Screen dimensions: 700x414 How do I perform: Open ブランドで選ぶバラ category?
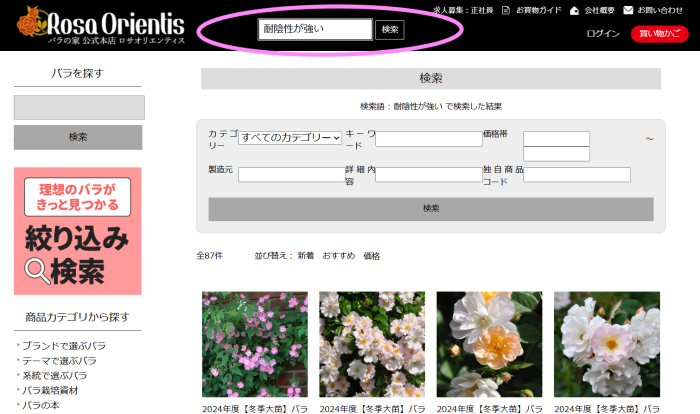pos(63,346)
